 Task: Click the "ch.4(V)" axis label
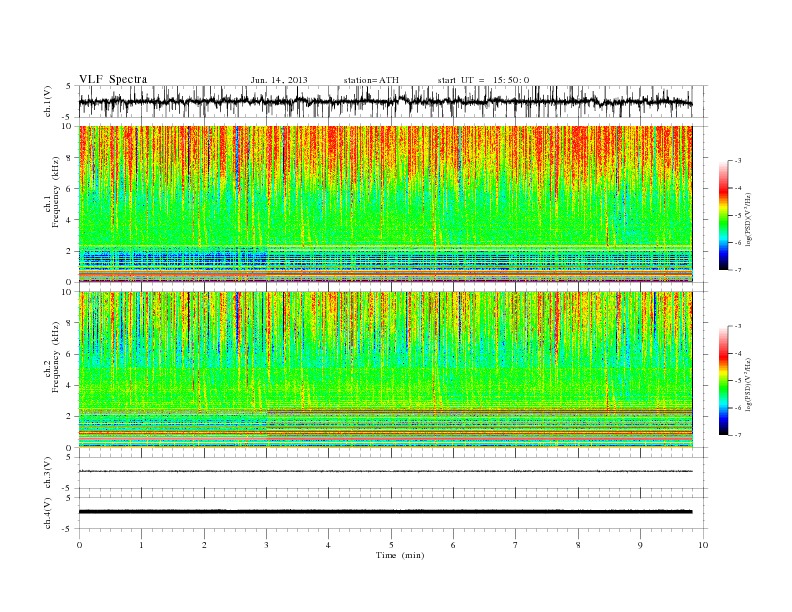point(48,513)
